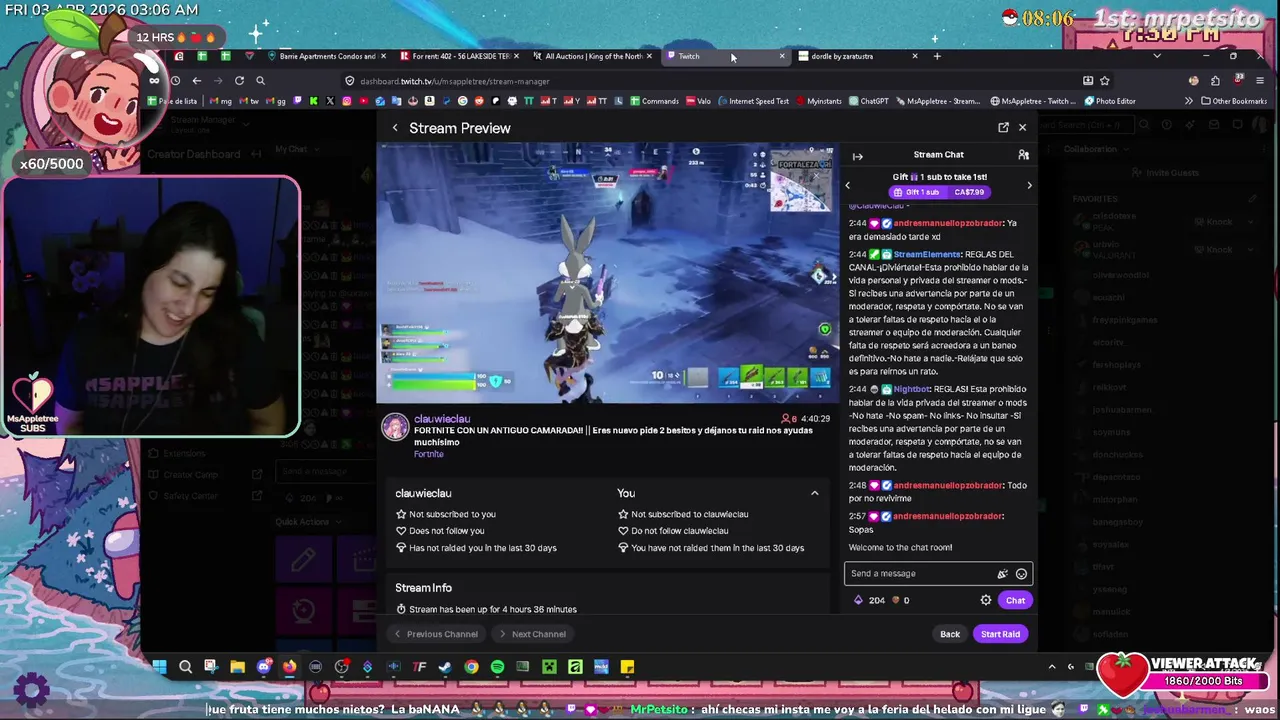Collapse the clauwieclau relationship section
1280x720 pixels.
pyautogui.click(x=814, y=493)
